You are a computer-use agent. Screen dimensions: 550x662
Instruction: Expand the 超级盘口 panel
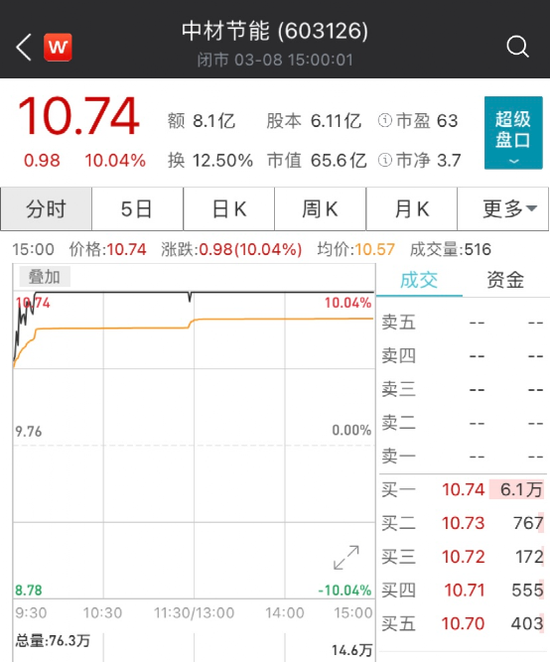point(513,133)
